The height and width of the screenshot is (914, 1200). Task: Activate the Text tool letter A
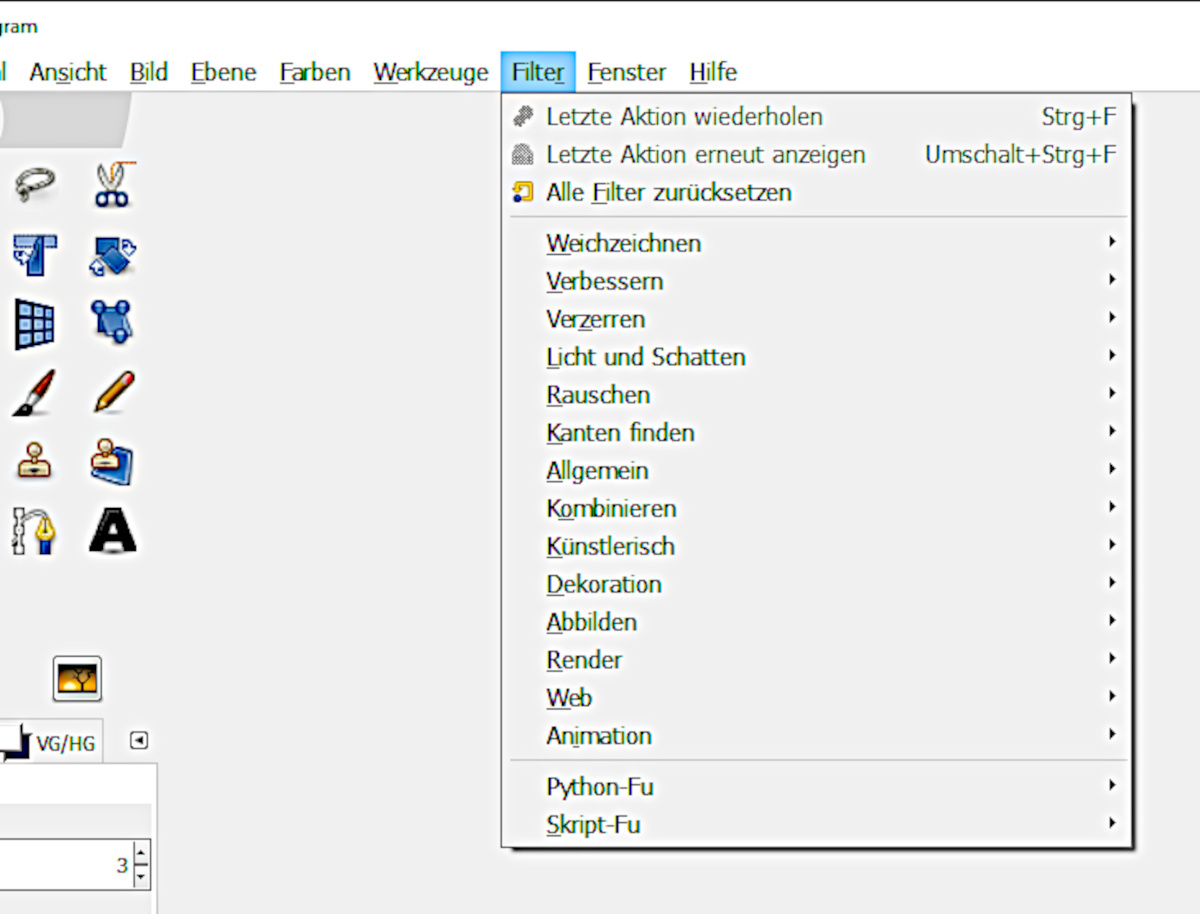point(112,530)
